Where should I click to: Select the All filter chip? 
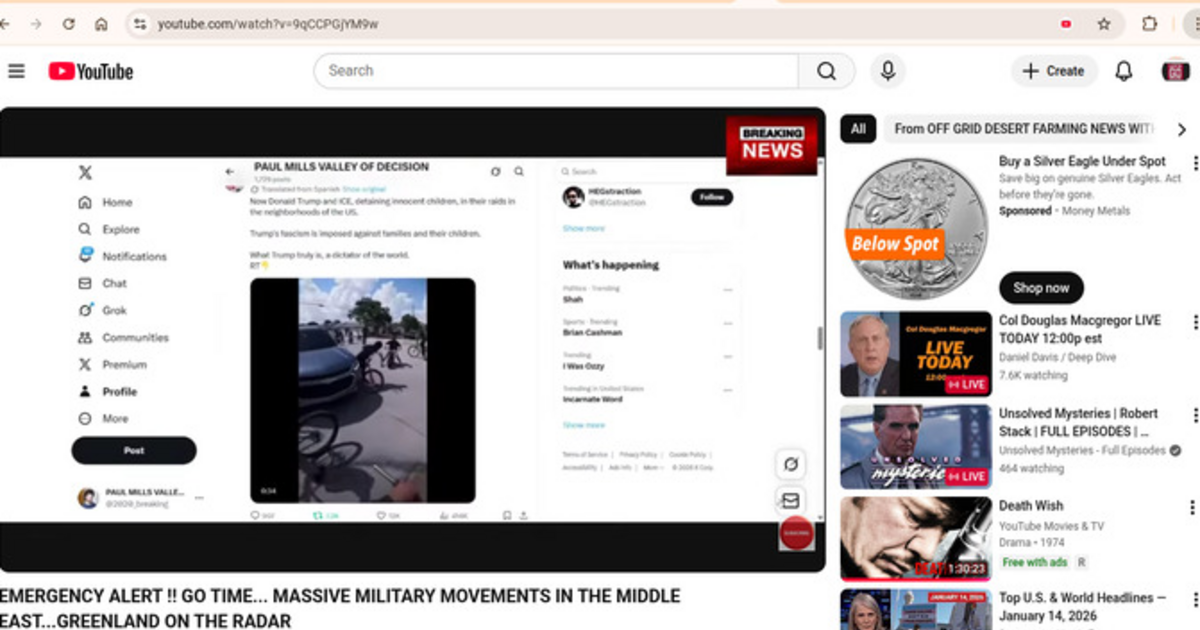[857, 129]
